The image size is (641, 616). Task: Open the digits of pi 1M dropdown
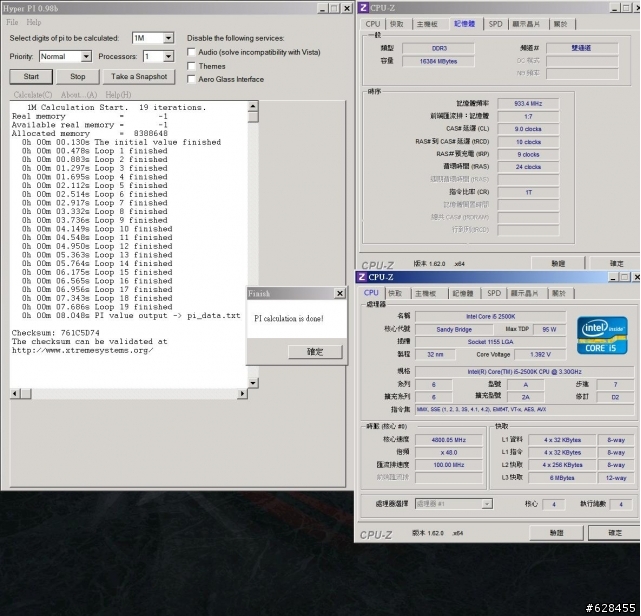168,38
